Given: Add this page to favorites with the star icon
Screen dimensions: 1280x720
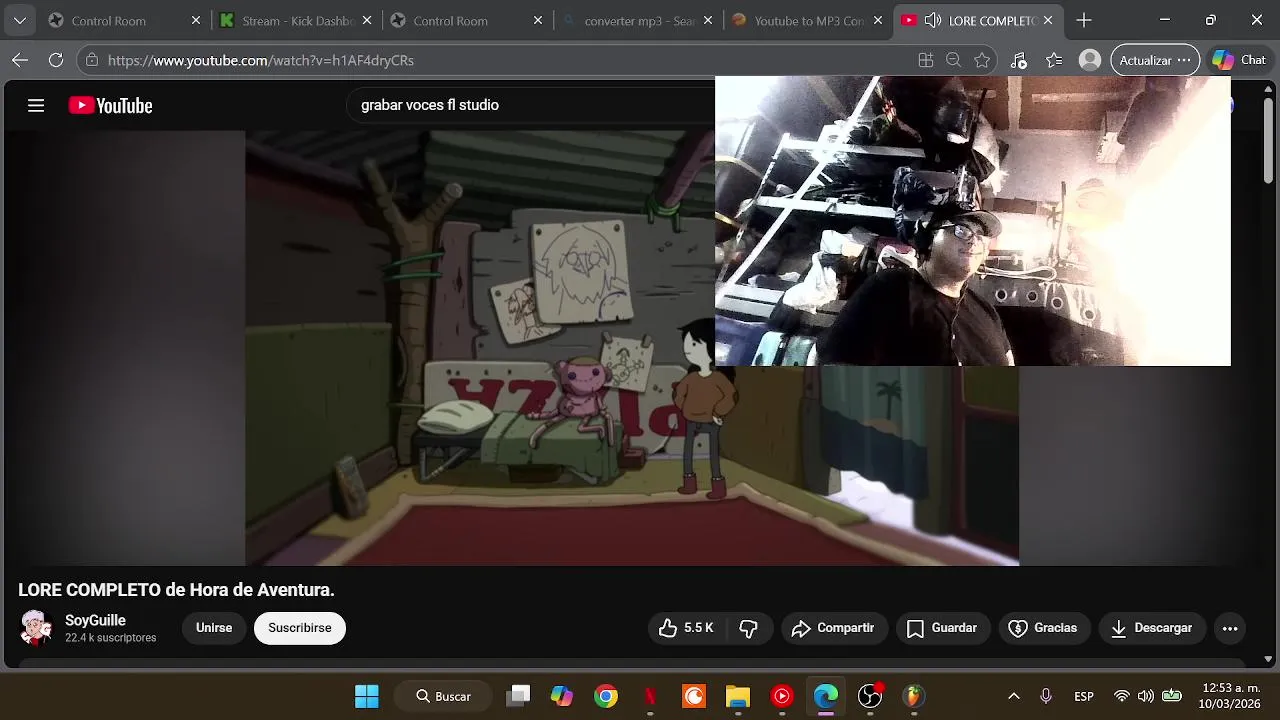Looking at the screenshot, I should (x=982, y=60).
